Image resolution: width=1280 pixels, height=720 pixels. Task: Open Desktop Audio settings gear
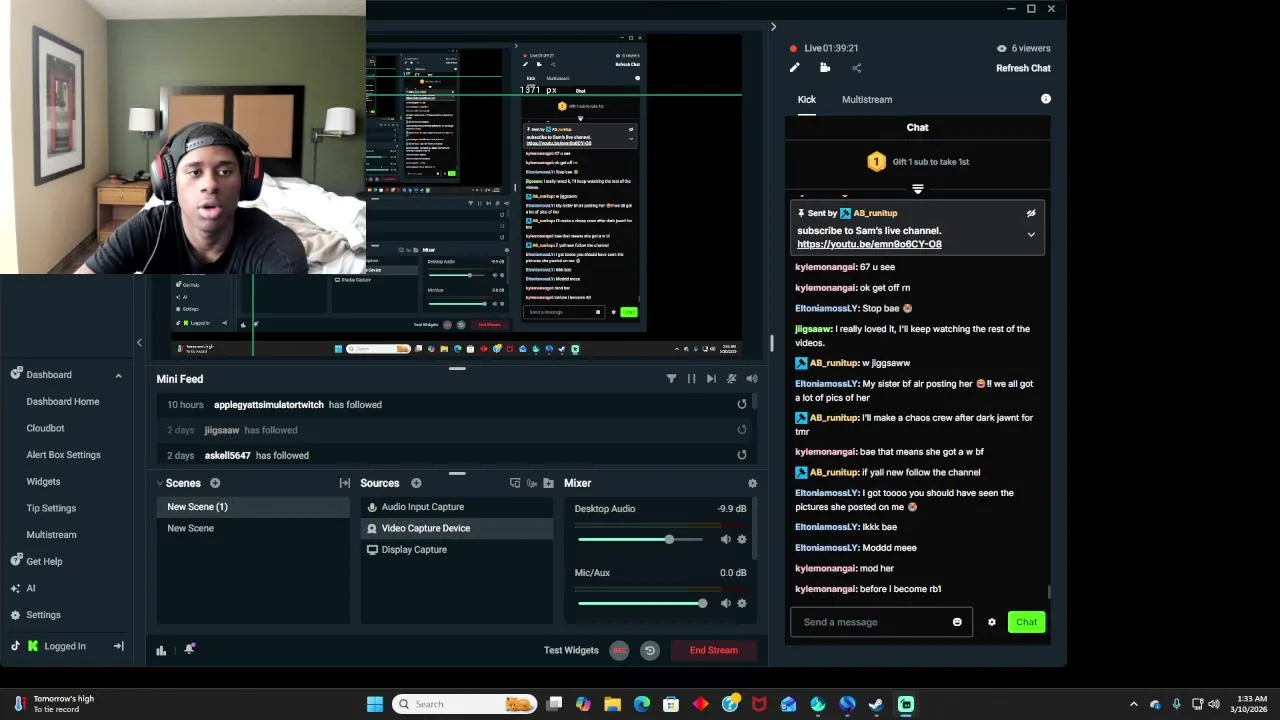pyautogui.click(x=742, y=539)
